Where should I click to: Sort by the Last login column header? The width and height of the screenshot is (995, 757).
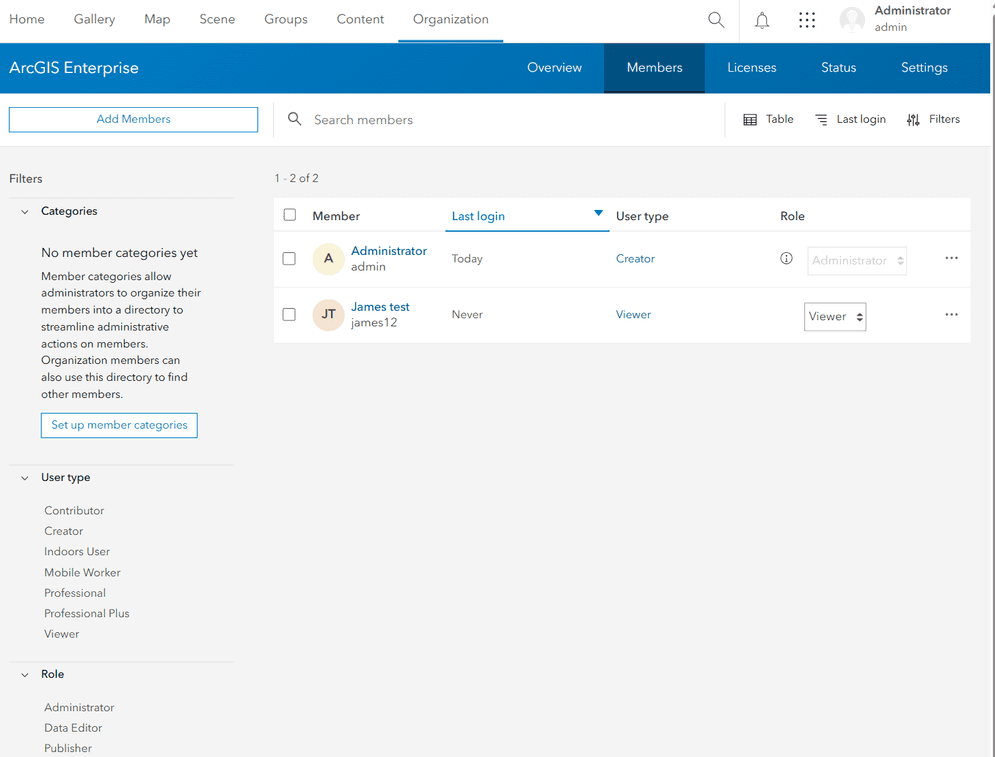[527, 216]
